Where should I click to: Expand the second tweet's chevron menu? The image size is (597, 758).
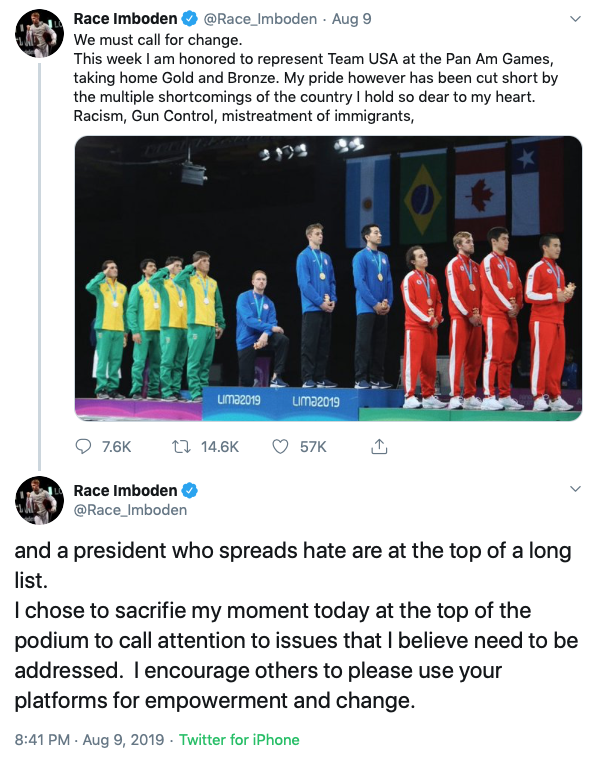click(575, 489)
